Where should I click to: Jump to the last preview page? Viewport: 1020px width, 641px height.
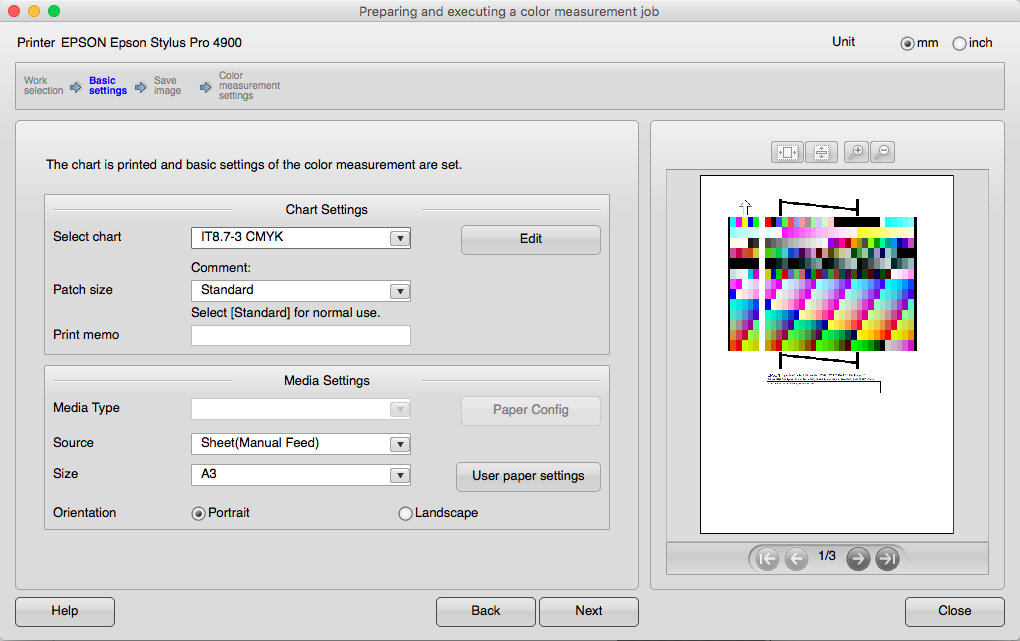tap(887, 558)
